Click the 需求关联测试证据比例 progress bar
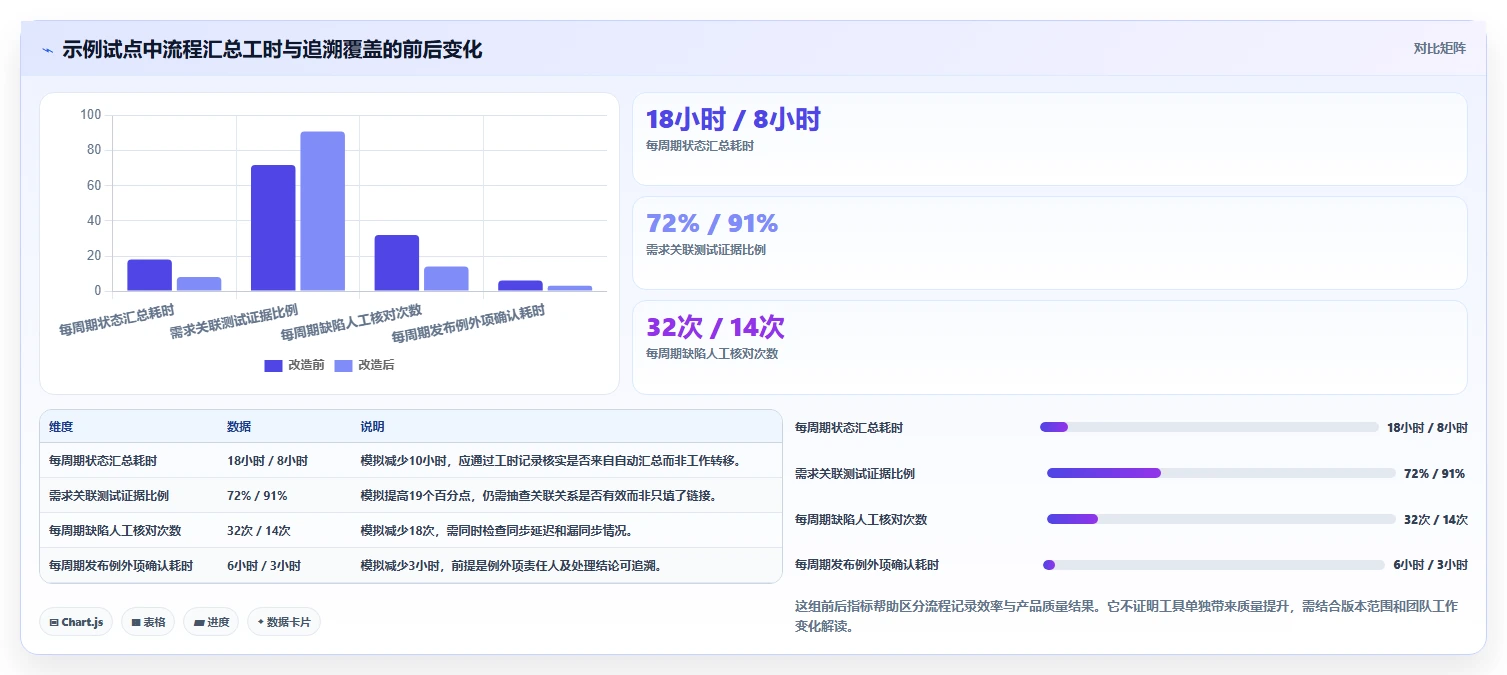Screen dimensions: 1507x675 coord(1221,473)
